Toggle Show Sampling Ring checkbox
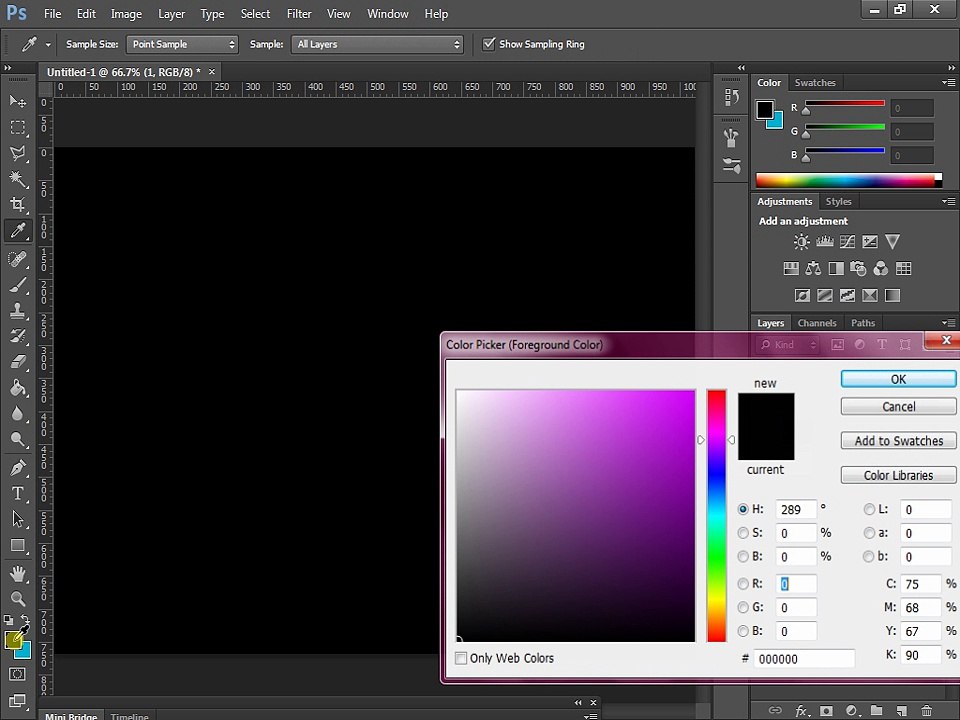 489,44
